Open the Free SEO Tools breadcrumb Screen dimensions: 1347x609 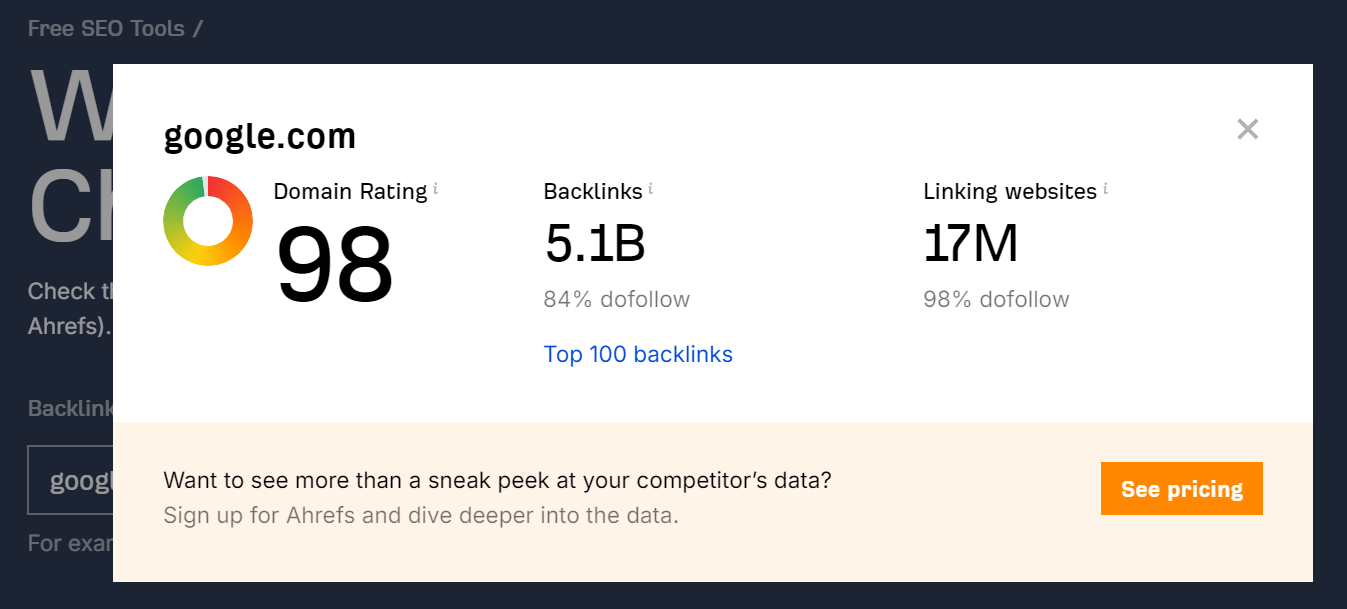point(100,28)
